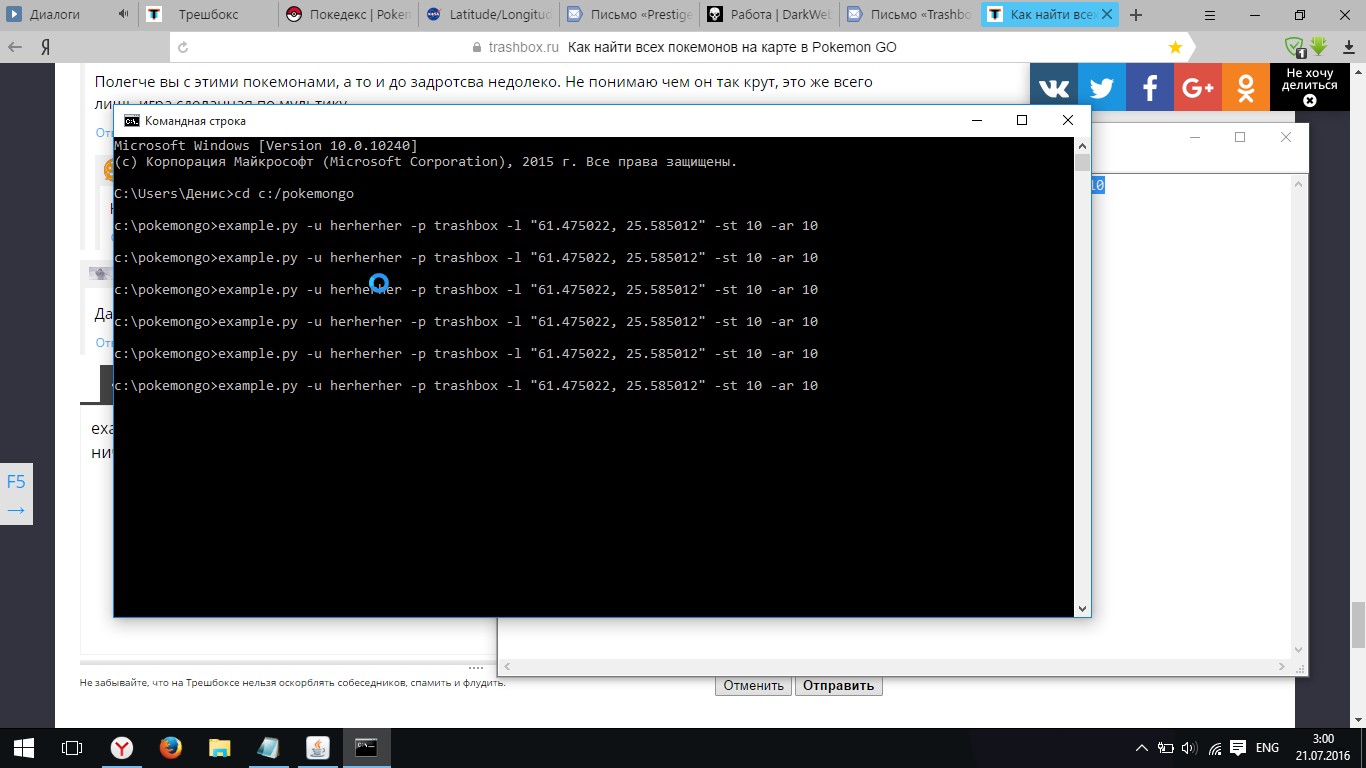
Task: Click the command prompt scrollbar up arrow
Action: coord(1082,145)
